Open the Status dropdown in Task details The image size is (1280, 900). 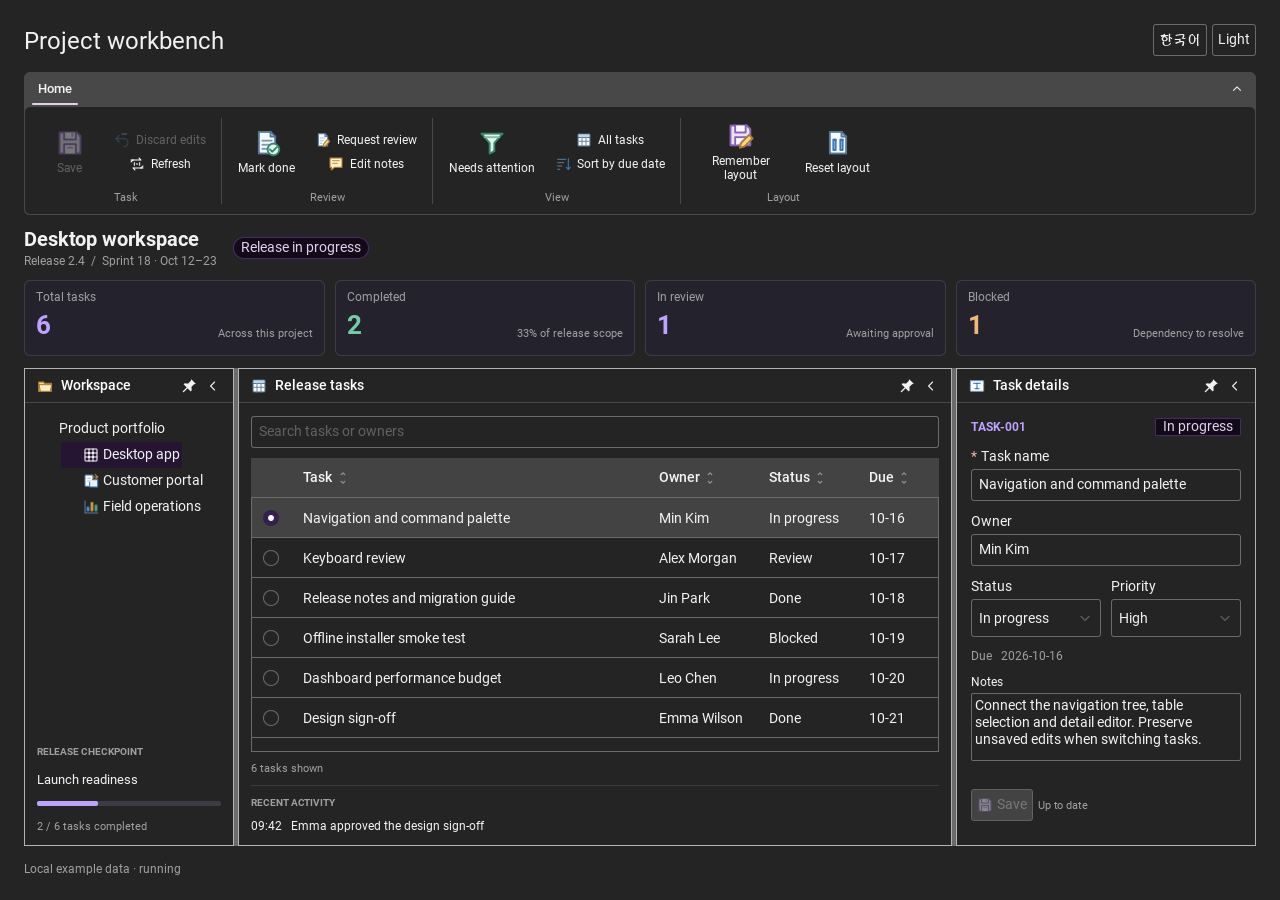pyautogui.click(x=1036, y=618)
